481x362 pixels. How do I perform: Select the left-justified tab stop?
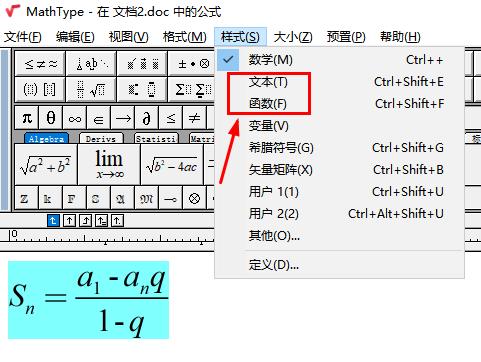[53, 220]
